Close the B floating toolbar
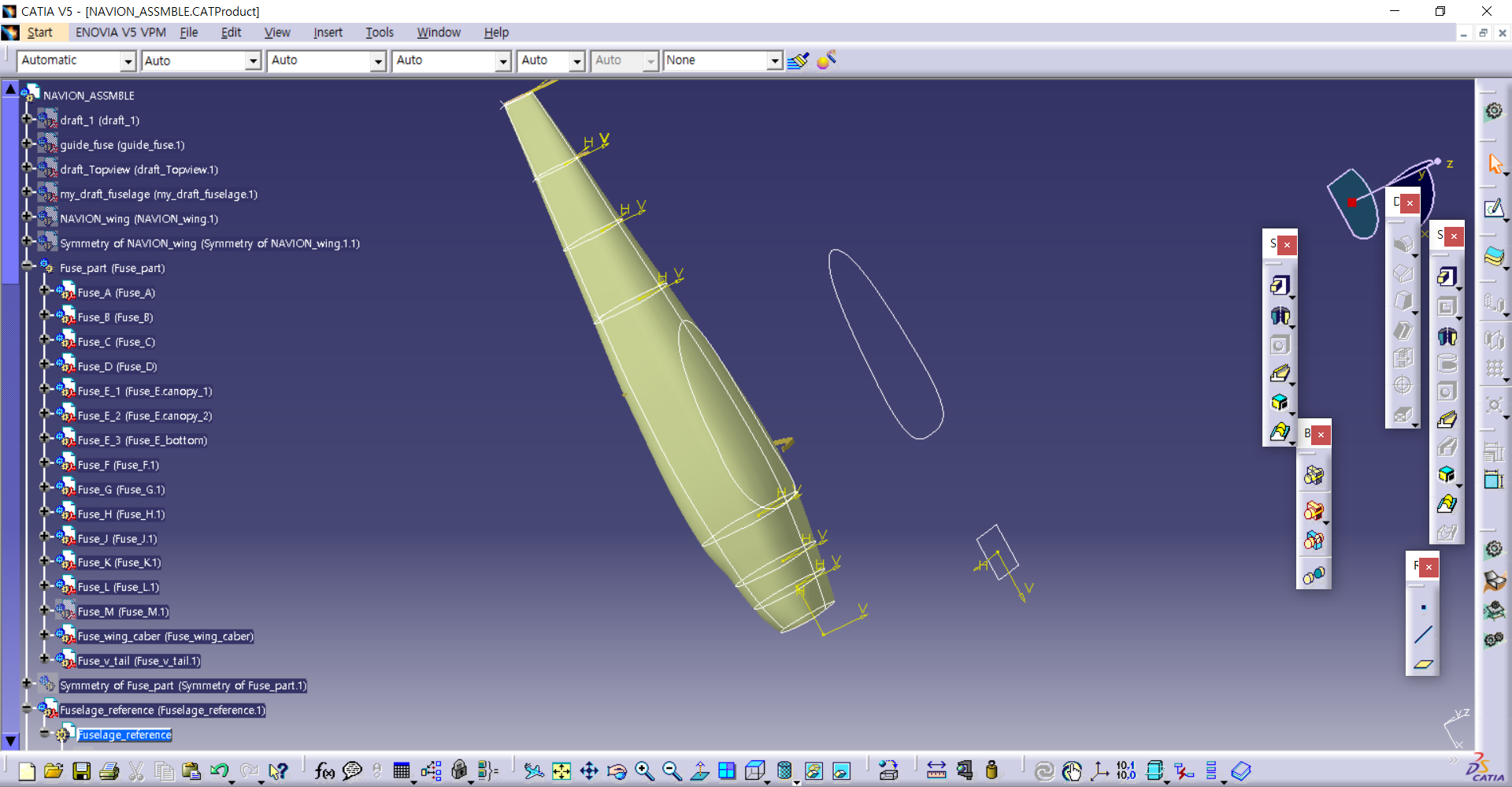 coord(1321,434)
